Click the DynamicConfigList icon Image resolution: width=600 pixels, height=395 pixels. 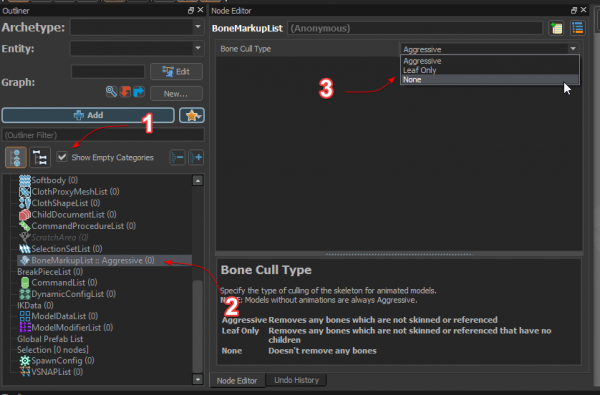pos(25,294)
